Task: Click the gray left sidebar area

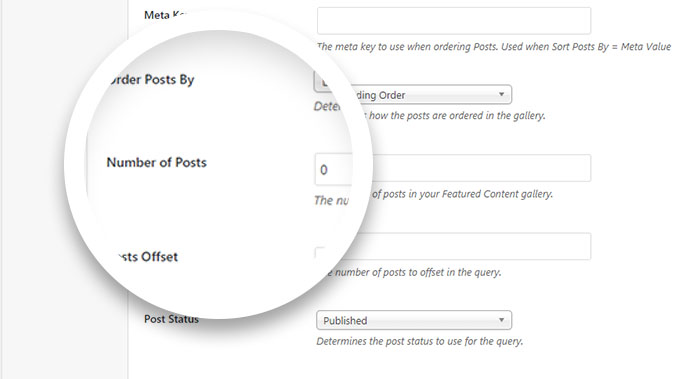Action: coord(64,190)
